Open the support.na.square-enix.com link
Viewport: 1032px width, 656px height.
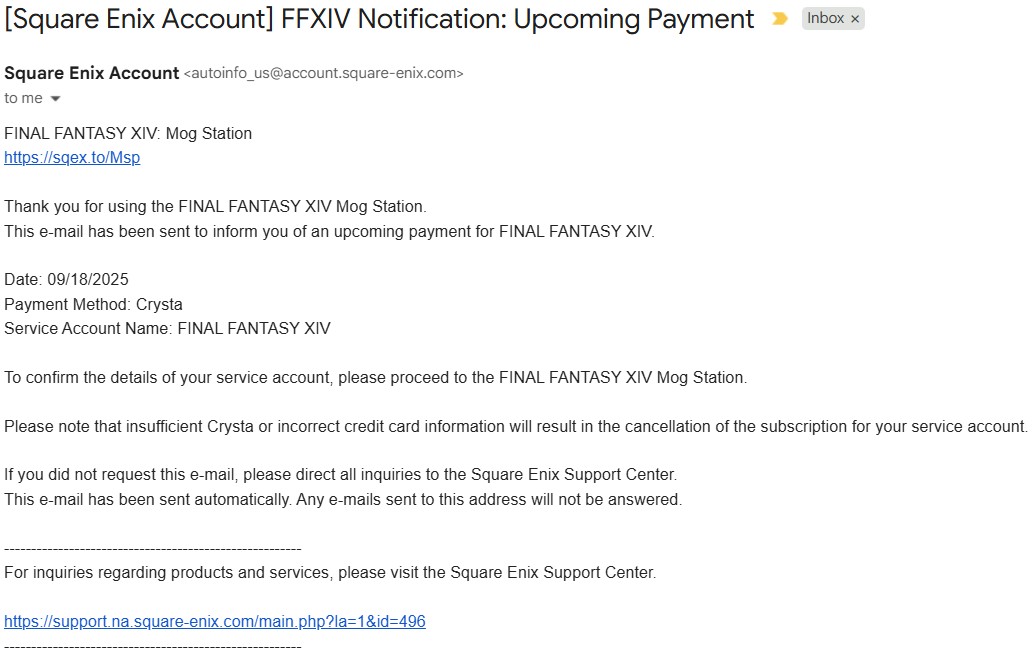215,621
